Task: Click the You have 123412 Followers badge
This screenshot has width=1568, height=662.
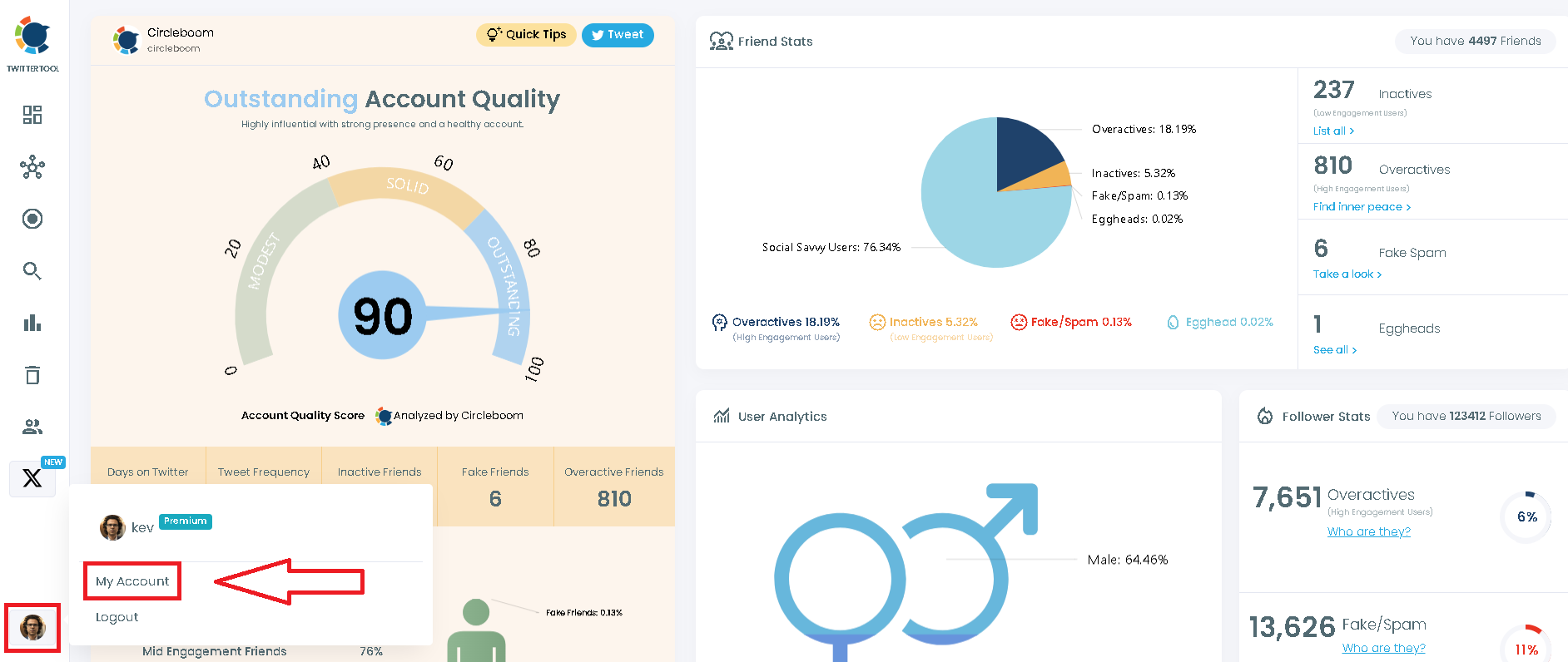Action: click(1466, 416)
